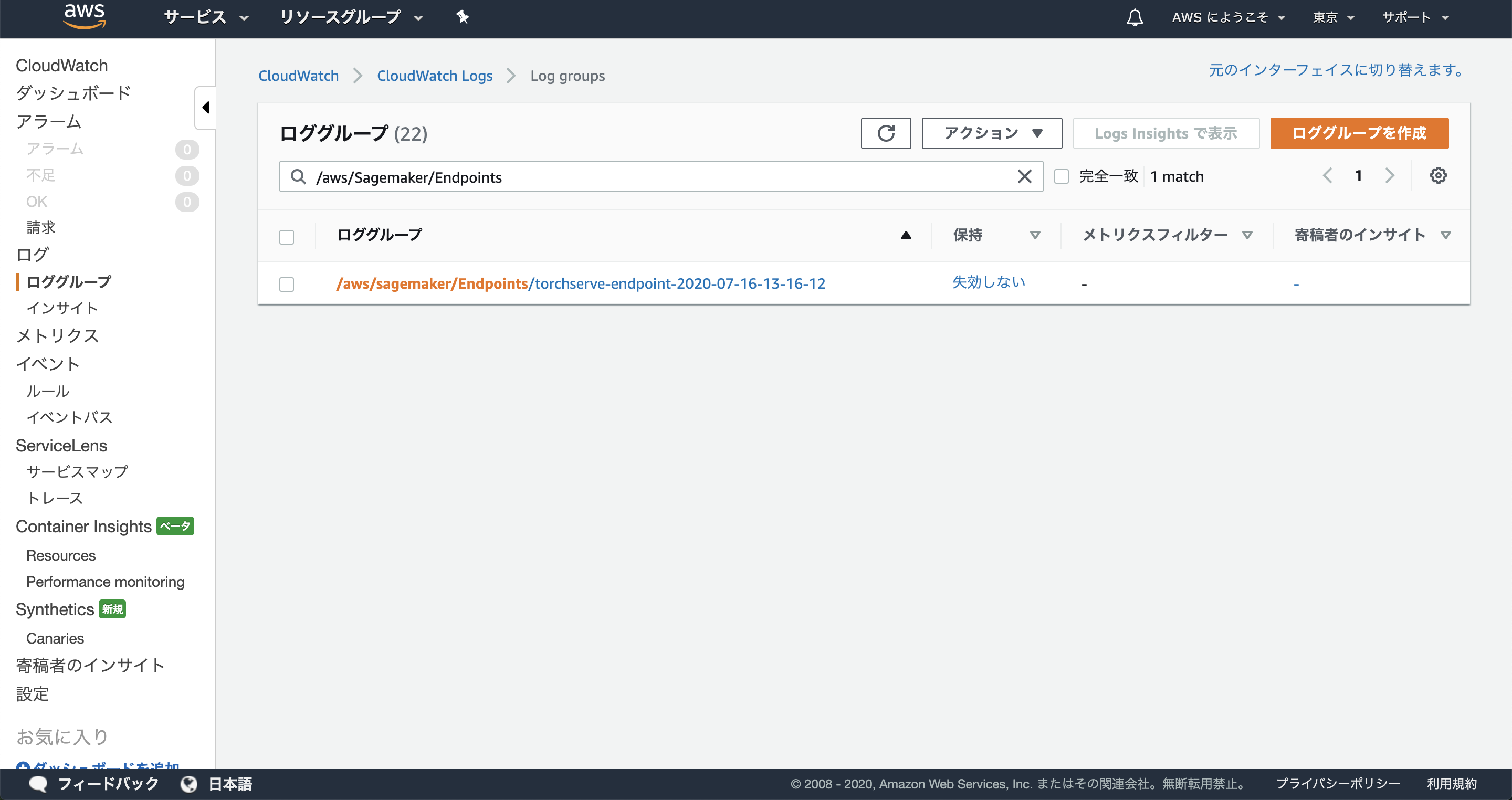The width and height of the screenshot is (1512, 800).
Task: Open サービスマップ in sidebar
Action: click(x=77, y=471)
